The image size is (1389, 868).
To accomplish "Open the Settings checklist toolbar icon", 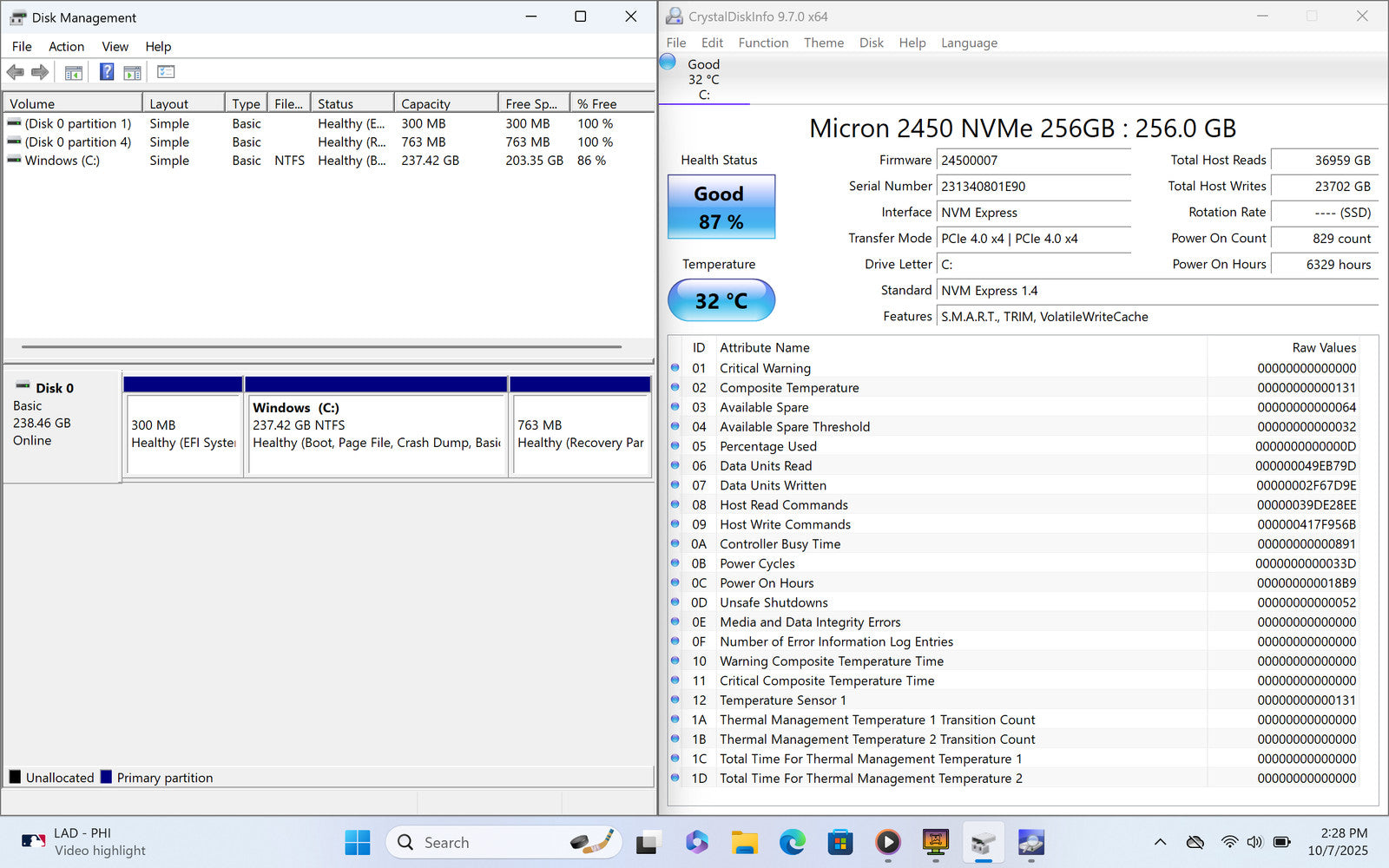I will pos(166,72).
